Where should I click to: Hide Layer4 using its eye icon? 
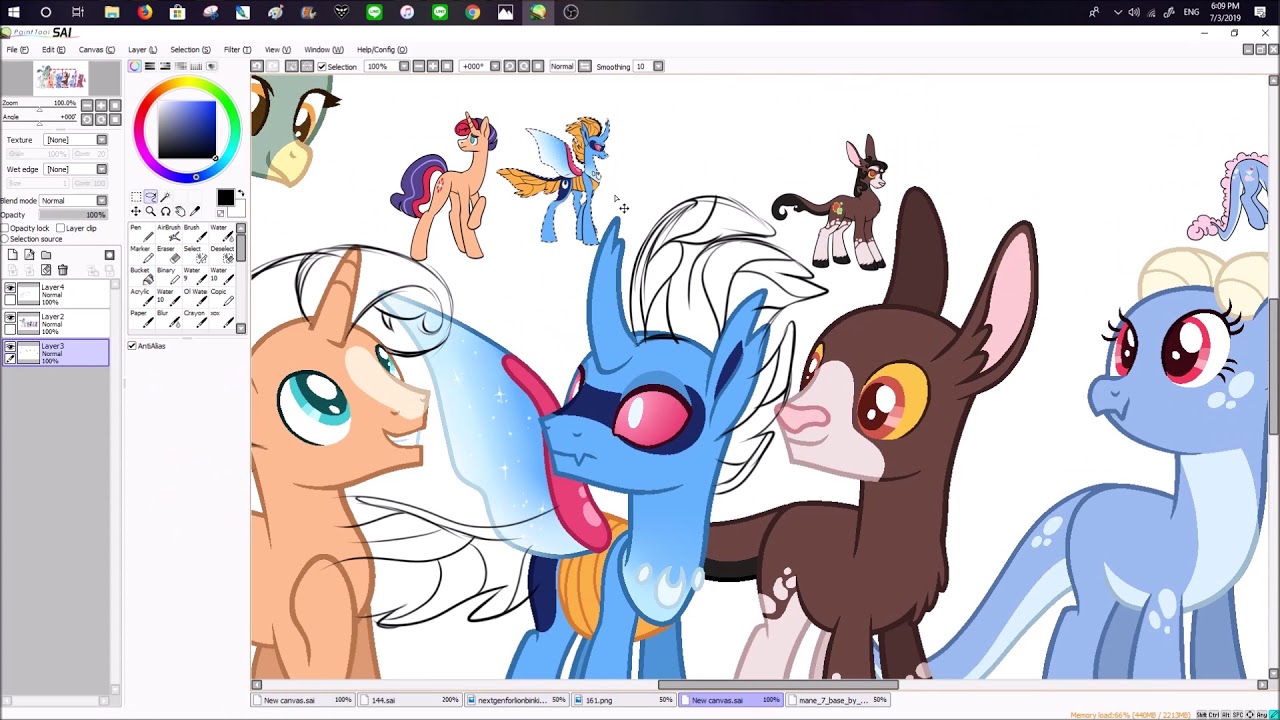click(10, 288)
